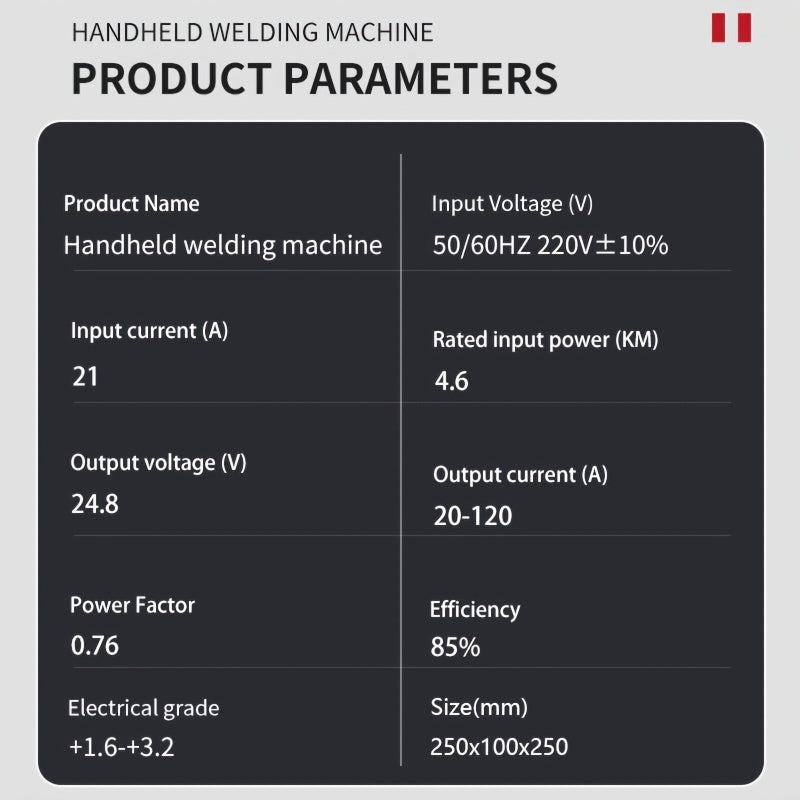Viewport: 800px width, 800px height.
Task: Click the Rated input power (KM) label
Action: (x=545, y=340)
